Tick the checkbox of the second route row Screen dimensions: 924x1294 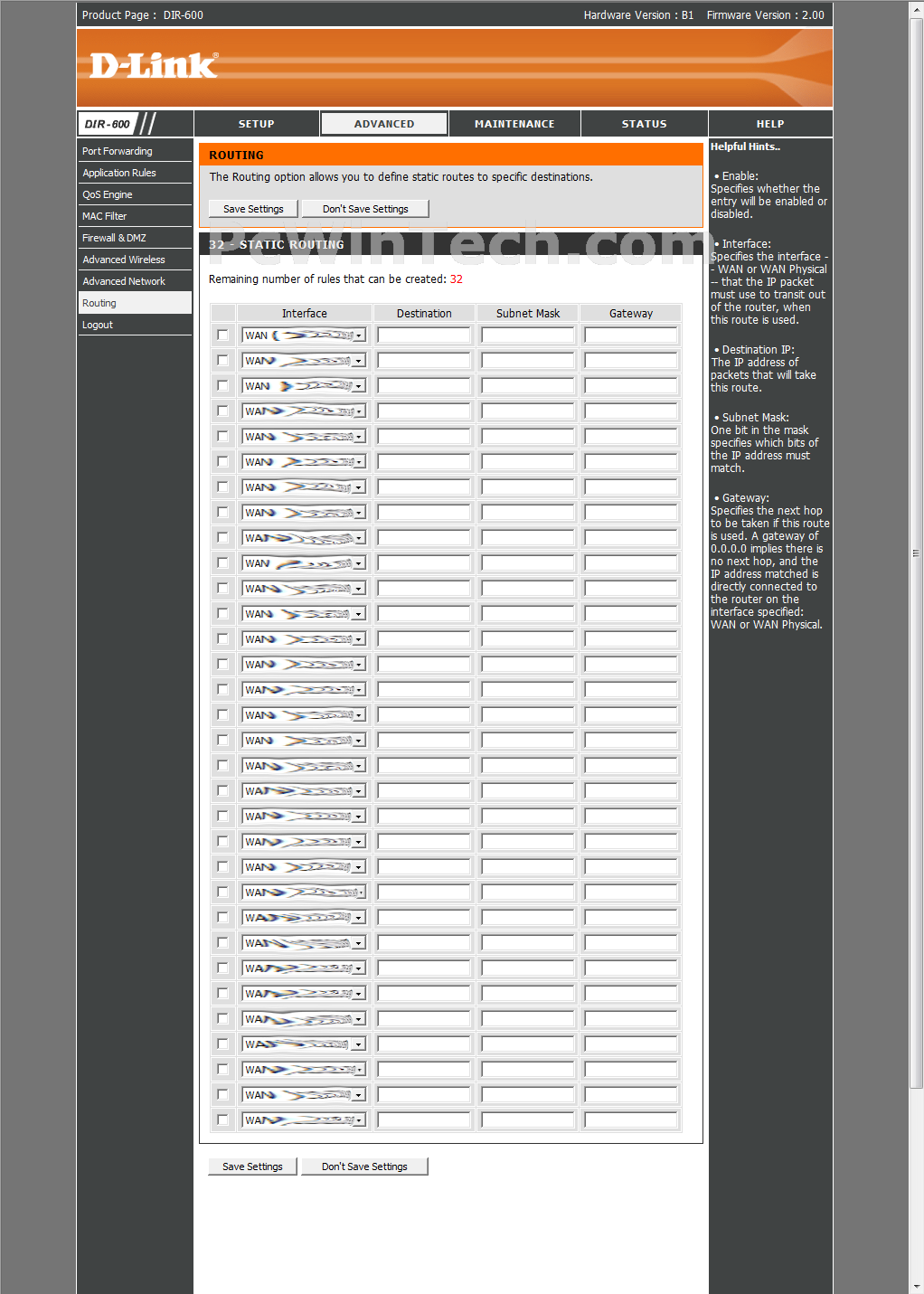point(222,361)
